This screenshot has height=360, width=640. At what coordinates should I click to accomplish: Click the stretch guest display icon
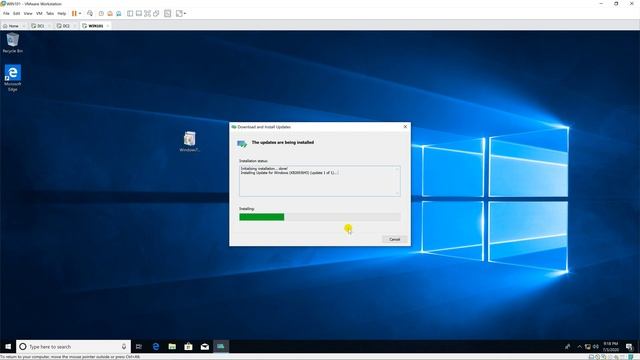coord(179,13)
